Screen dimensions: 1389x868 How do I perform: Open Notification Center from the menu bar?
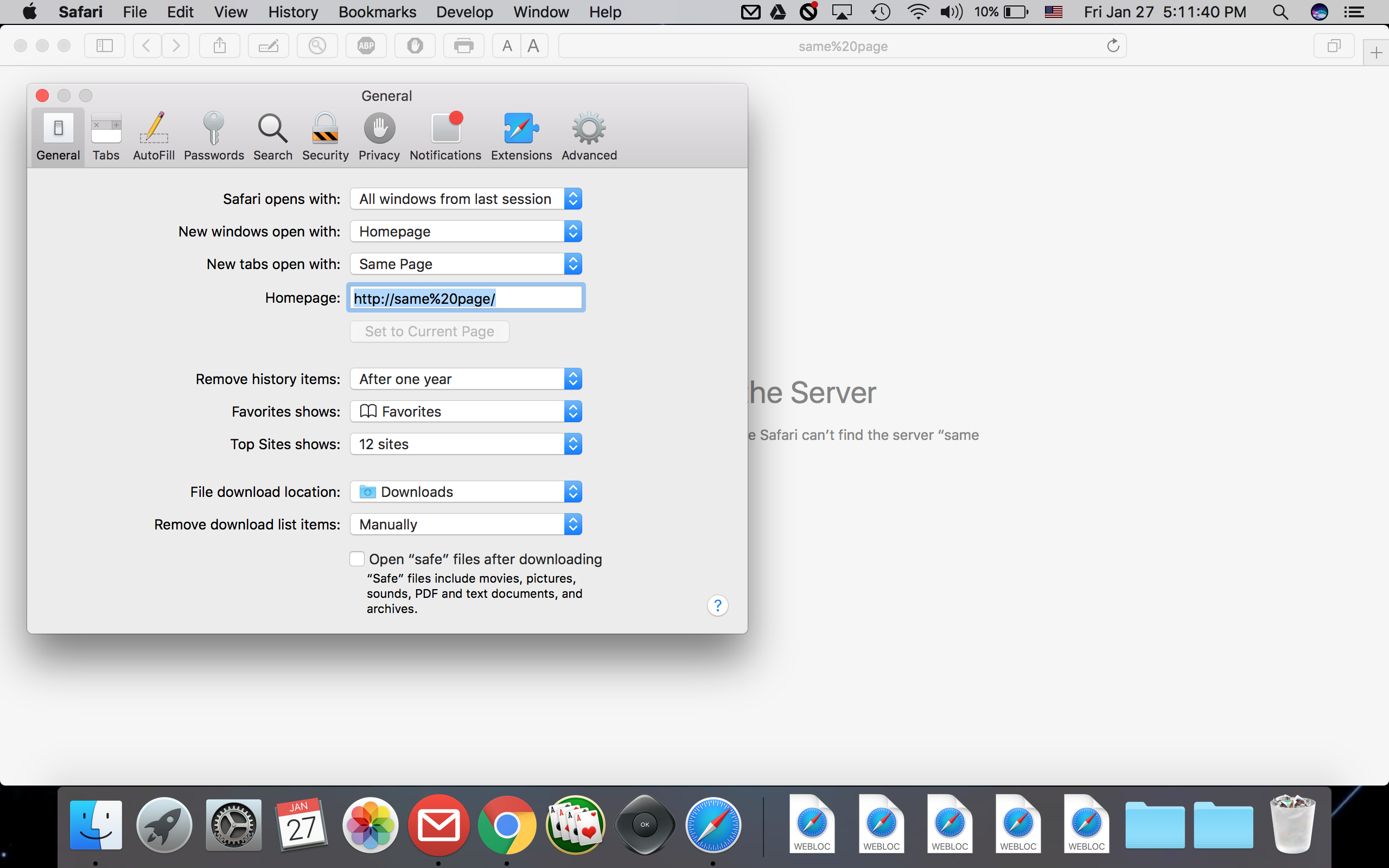pyautogui.click(x=1354, y=12)
